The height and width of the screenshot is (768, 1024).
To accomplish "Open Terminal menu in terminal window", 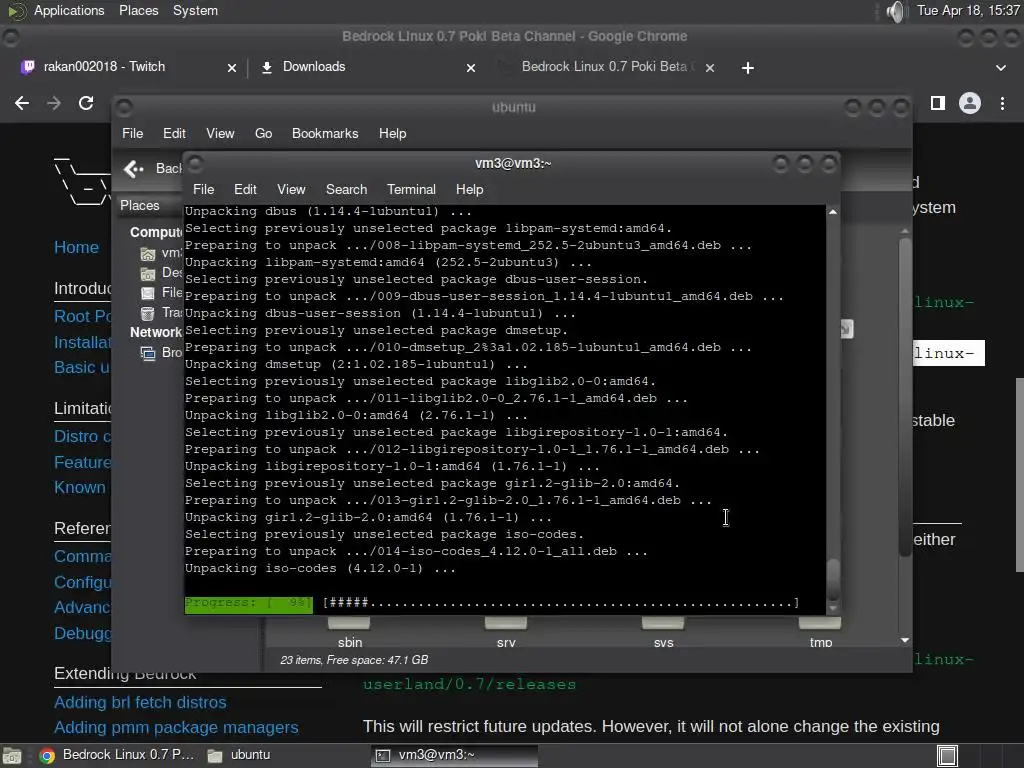I will pyautogui.click(x=411, y=189).
